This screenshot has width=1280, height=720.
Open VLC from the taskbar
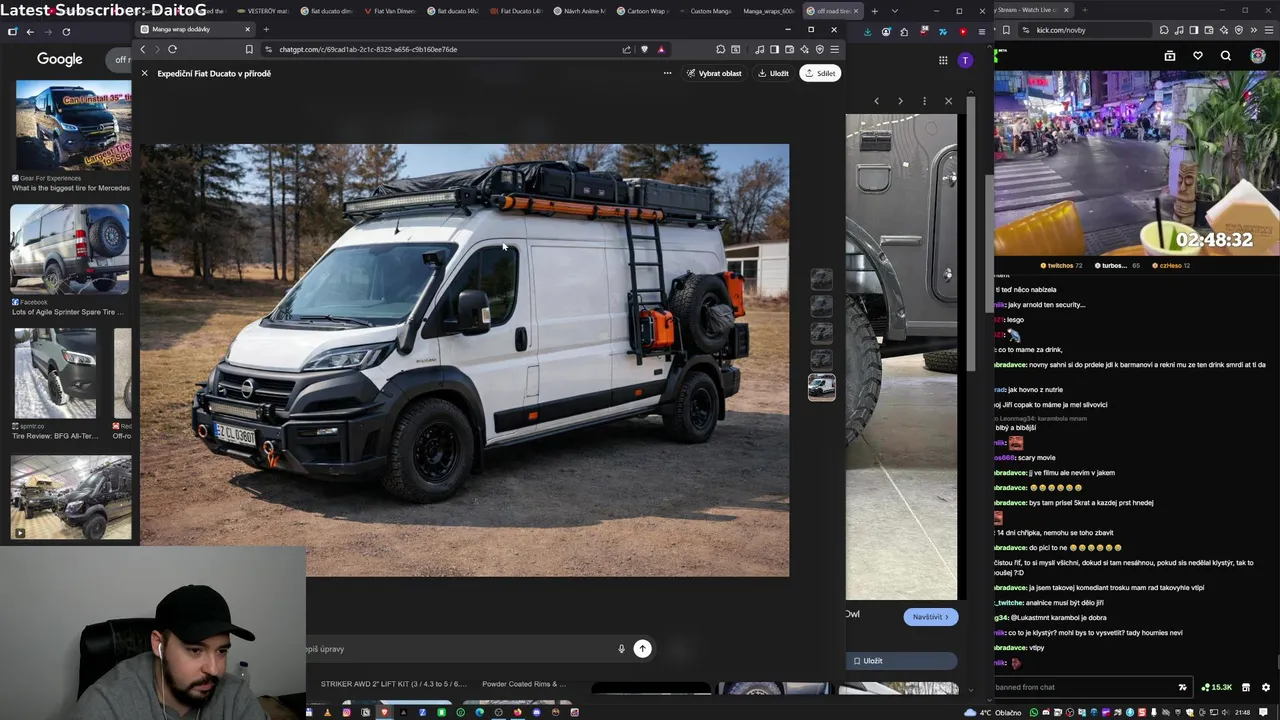(327, 712)
